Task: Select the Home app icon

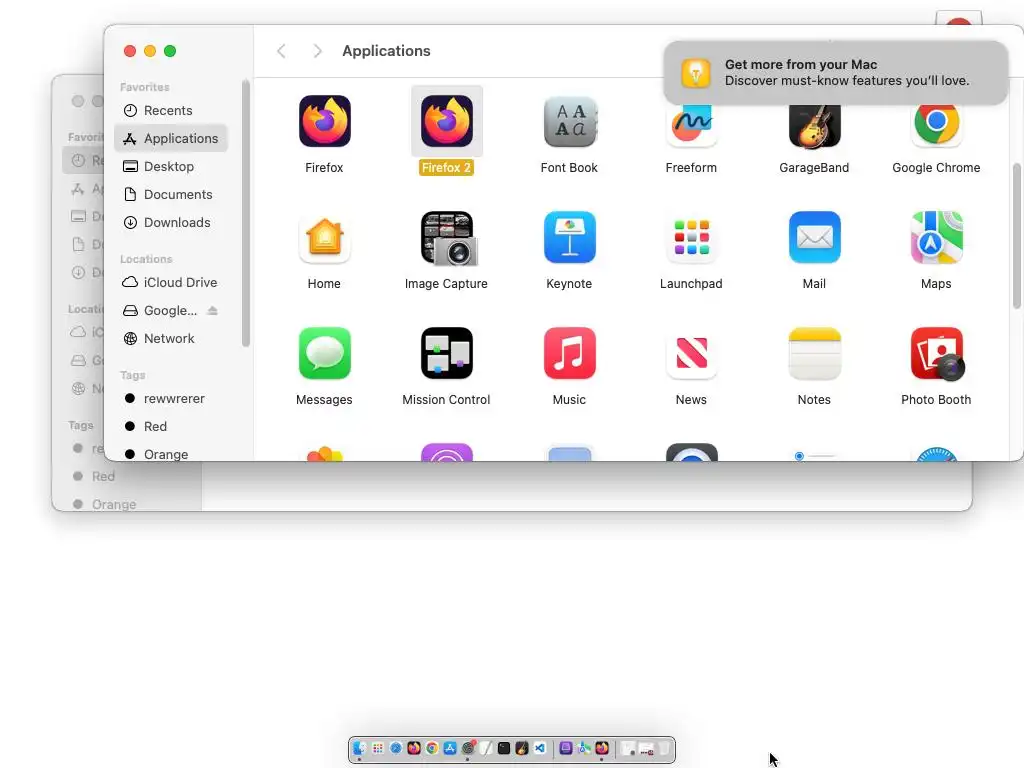Action: [325, 237]
